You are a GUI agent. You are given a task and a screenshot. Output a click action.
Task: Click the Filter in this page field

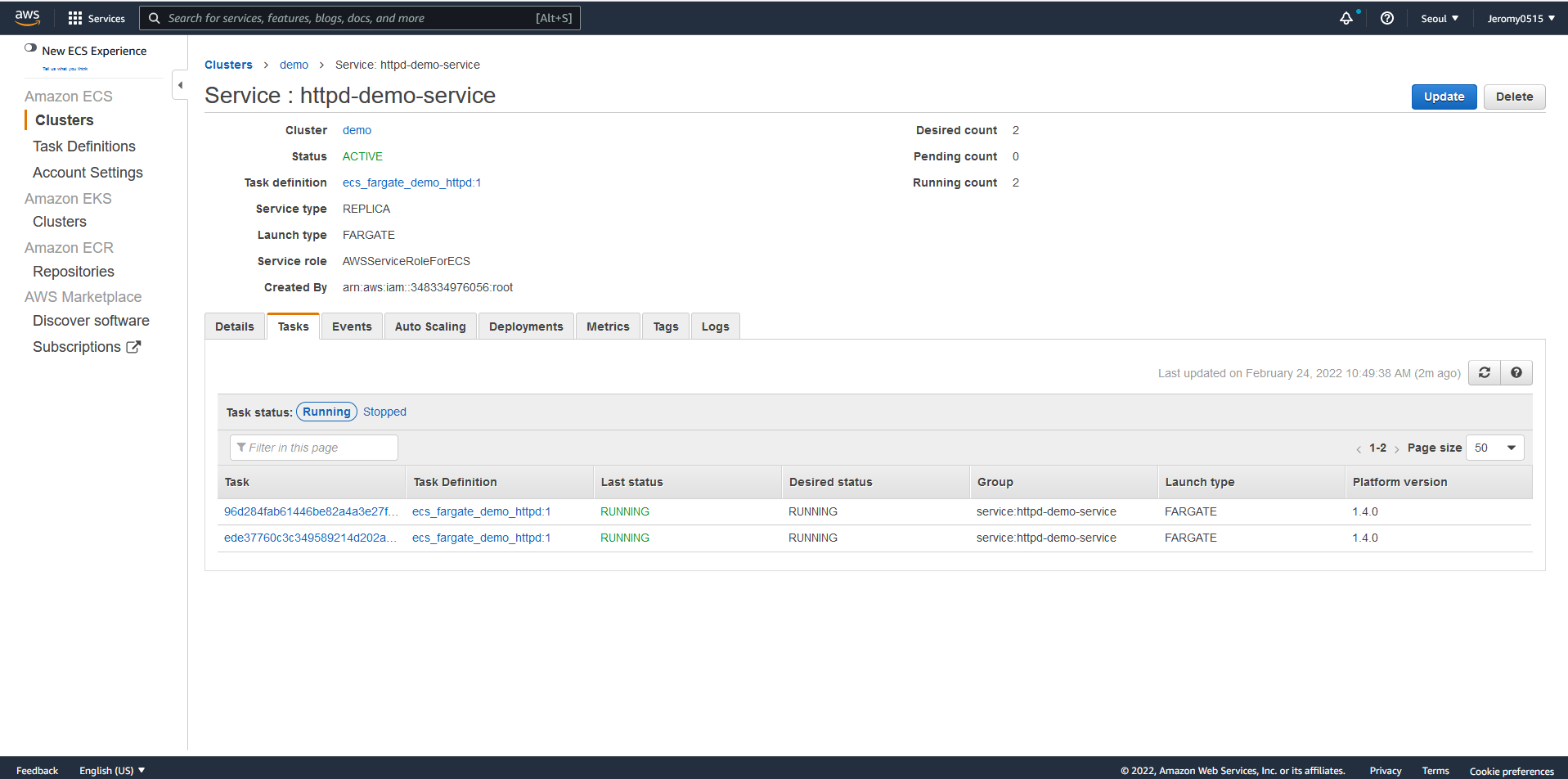click(x=314, y=448)
